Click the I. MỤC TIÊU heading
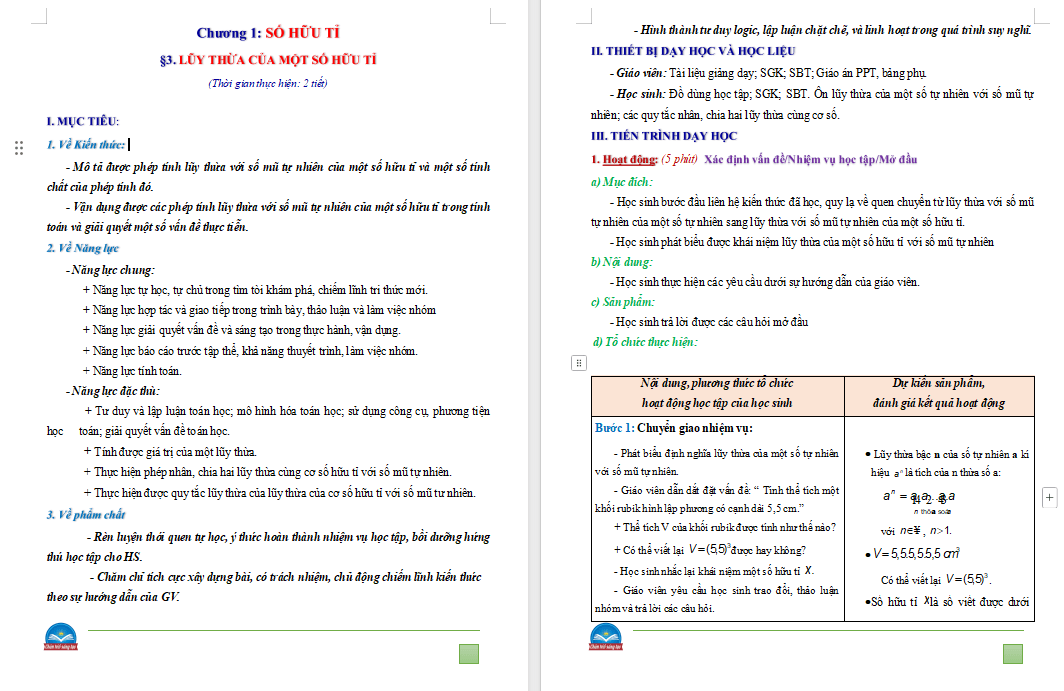 pos(82,121)
